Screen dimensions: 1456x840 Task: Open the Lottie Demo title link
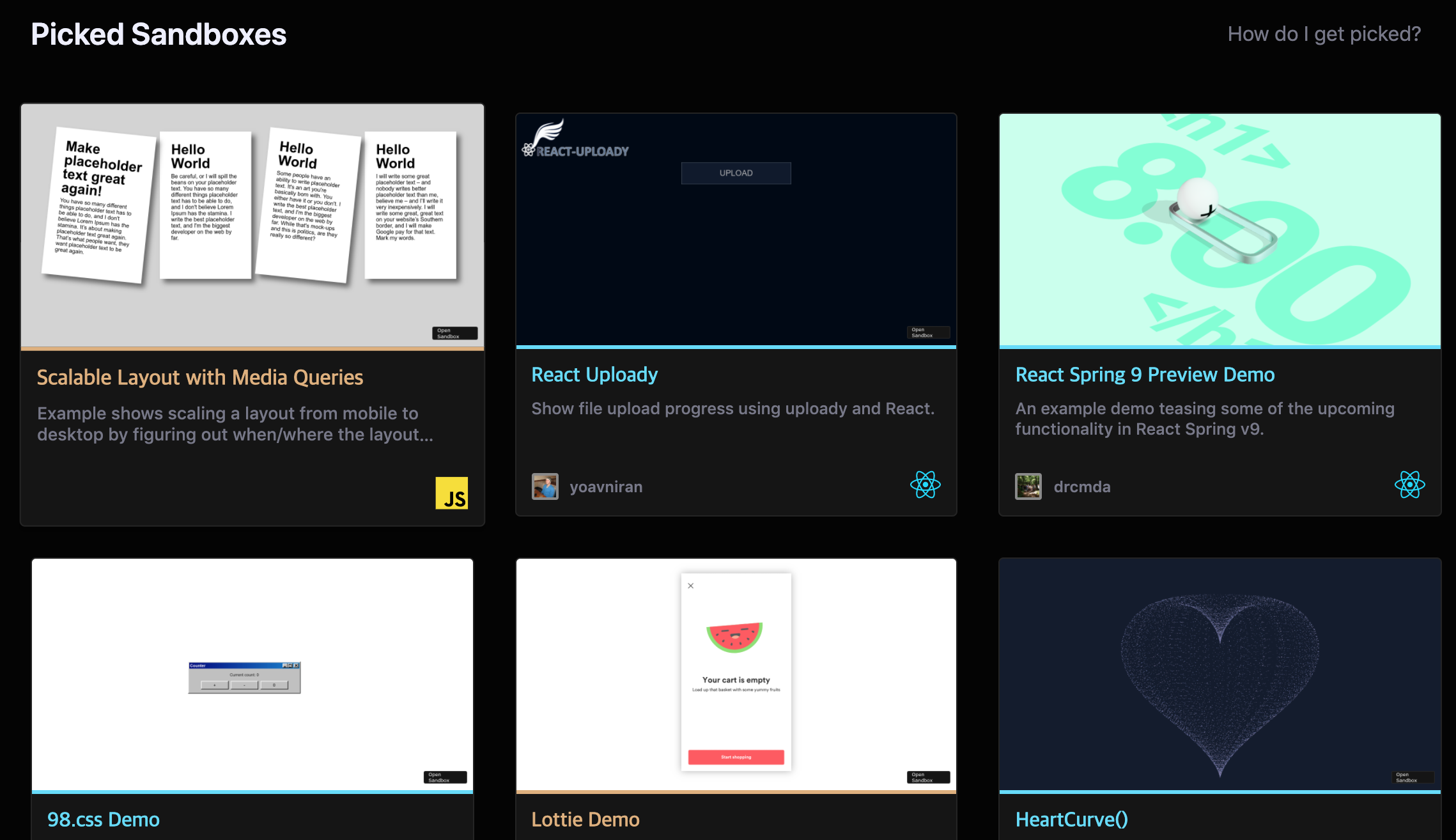click(585, 820)
